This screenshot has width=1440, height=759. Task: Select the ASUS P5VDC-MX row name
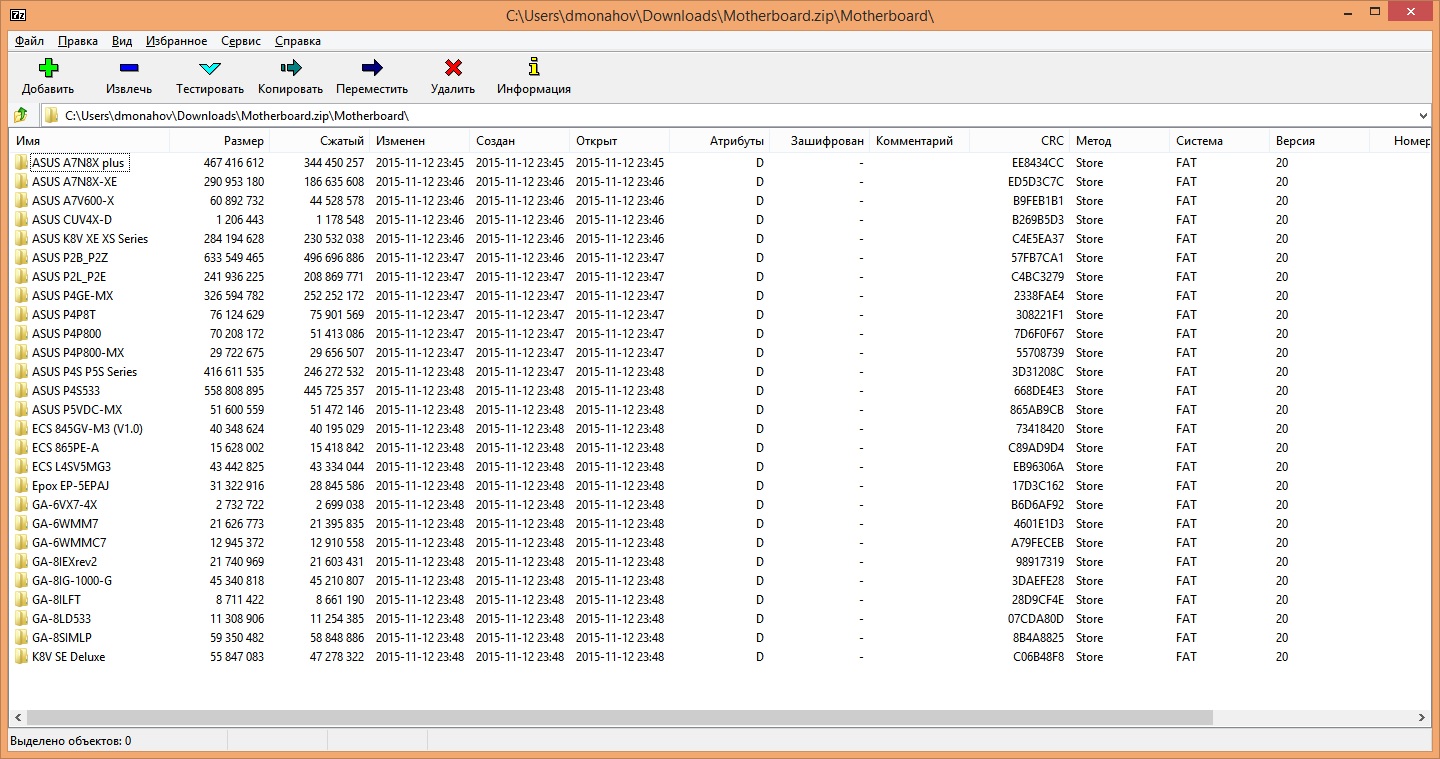77,409
